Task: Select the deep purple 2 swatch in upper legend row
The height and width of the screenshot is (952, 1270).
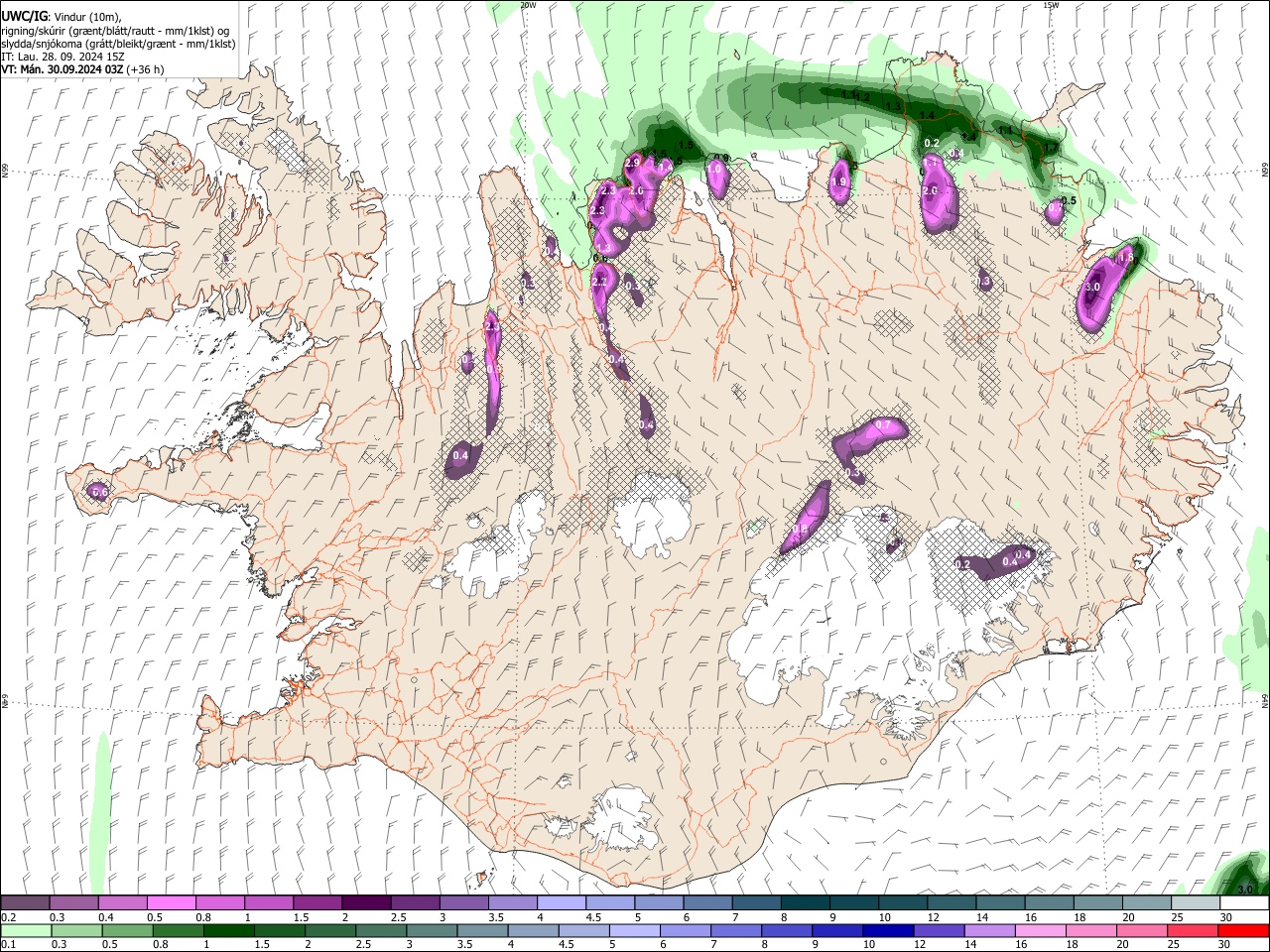Action: pos(366,903)
